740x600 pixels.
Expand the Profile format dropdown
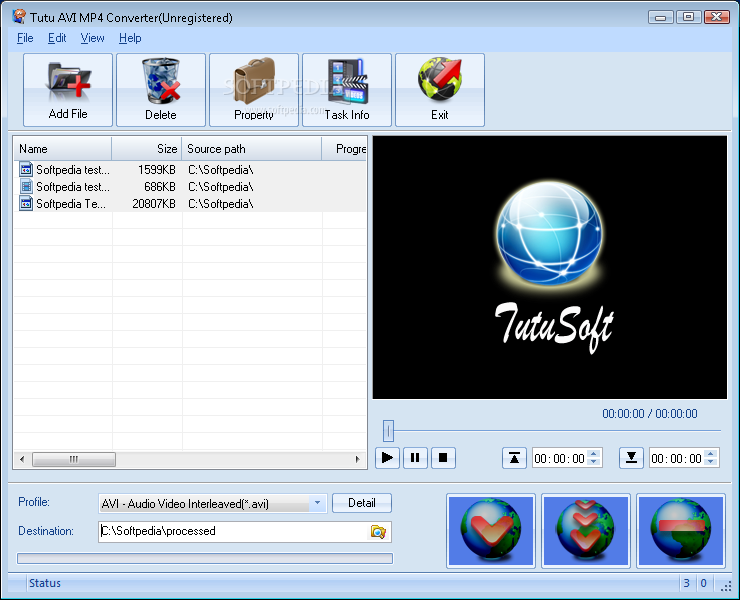[318, 503]
